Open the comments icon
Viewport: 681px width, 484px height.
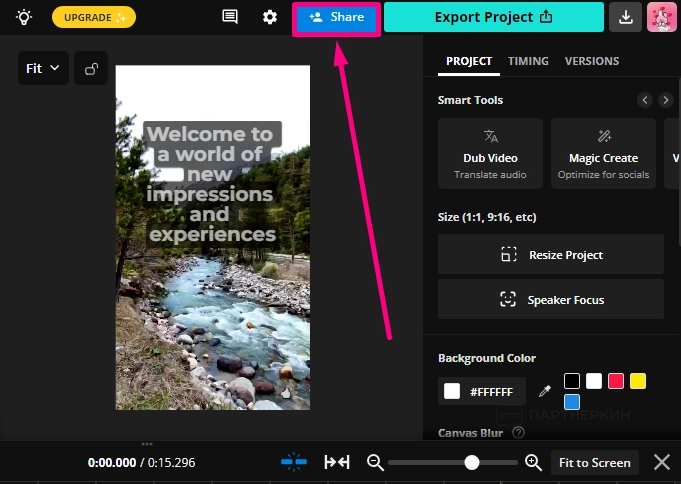(230, 17)
